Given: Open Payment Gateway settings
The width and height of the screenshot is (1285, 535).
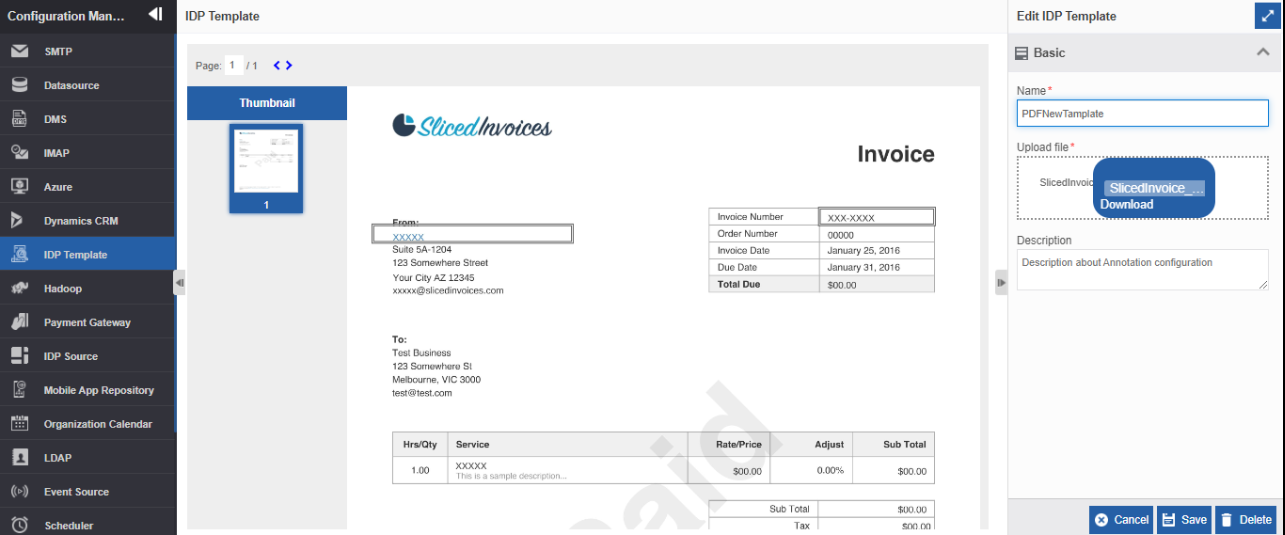Looking at the screenshot, I should (x=88, y=322).
